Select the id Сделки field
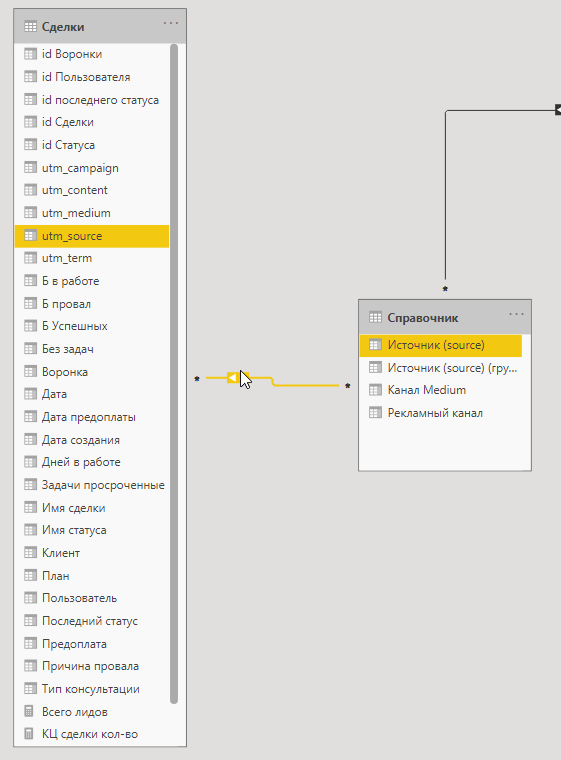 [92, 122]
